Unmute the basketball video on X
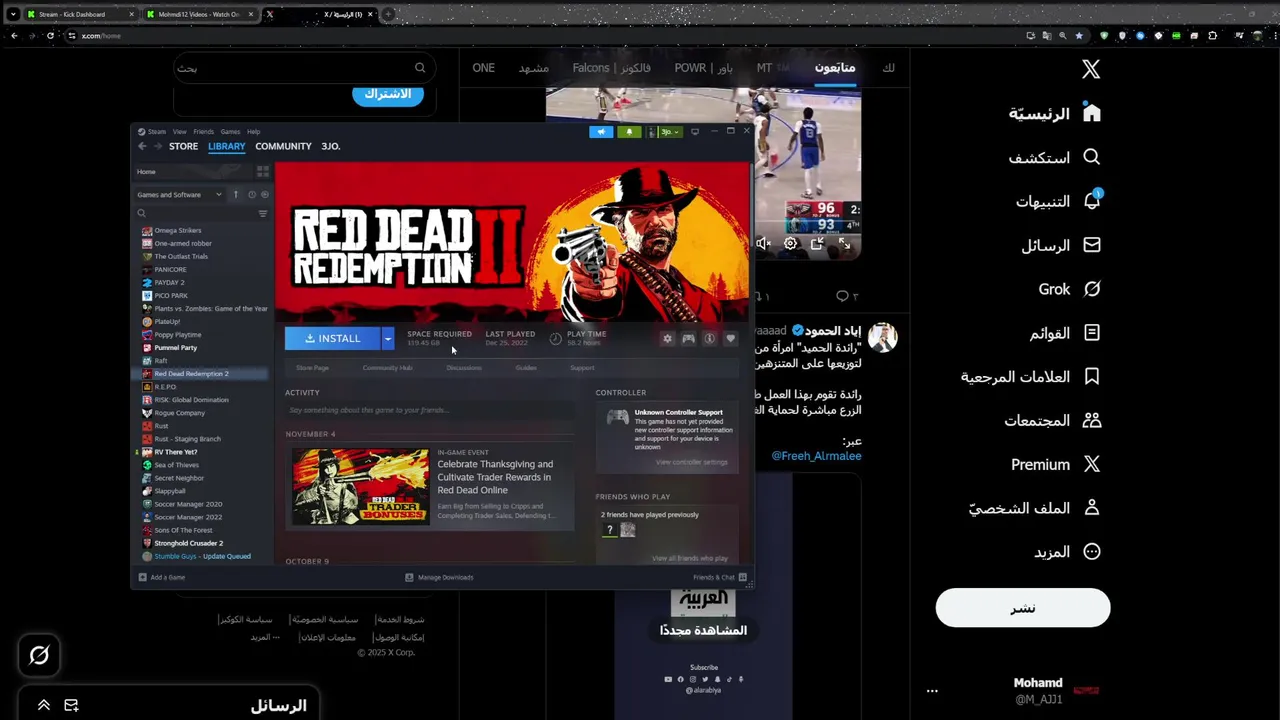This screenshot has height=720, width=1280. pos(764,243)
